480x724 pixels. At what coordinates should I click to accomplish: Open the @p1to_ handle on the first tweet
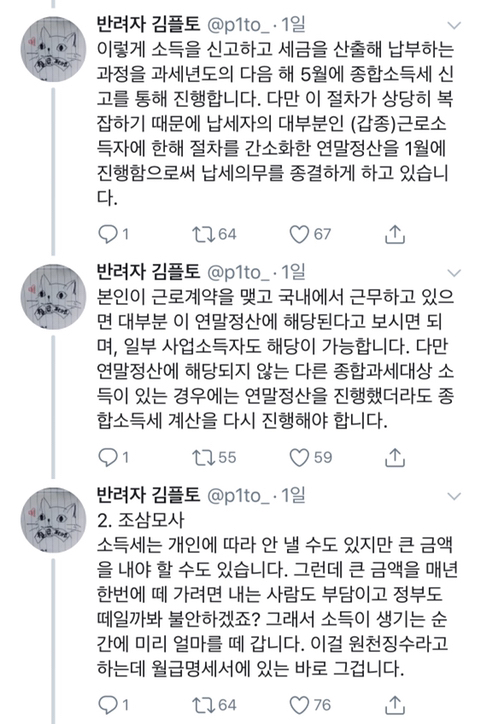click(238, 25)
